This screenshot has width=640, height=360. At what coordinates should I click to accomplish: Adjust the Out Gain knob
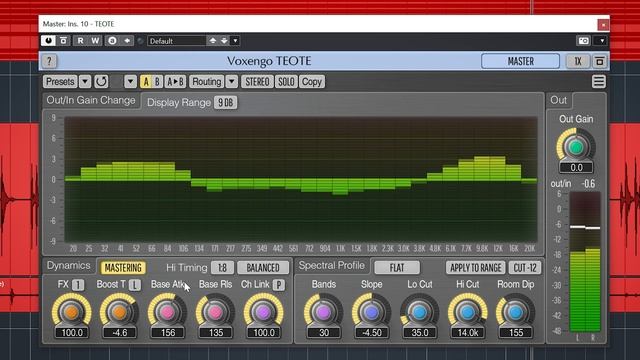click(x=576, y=147)
